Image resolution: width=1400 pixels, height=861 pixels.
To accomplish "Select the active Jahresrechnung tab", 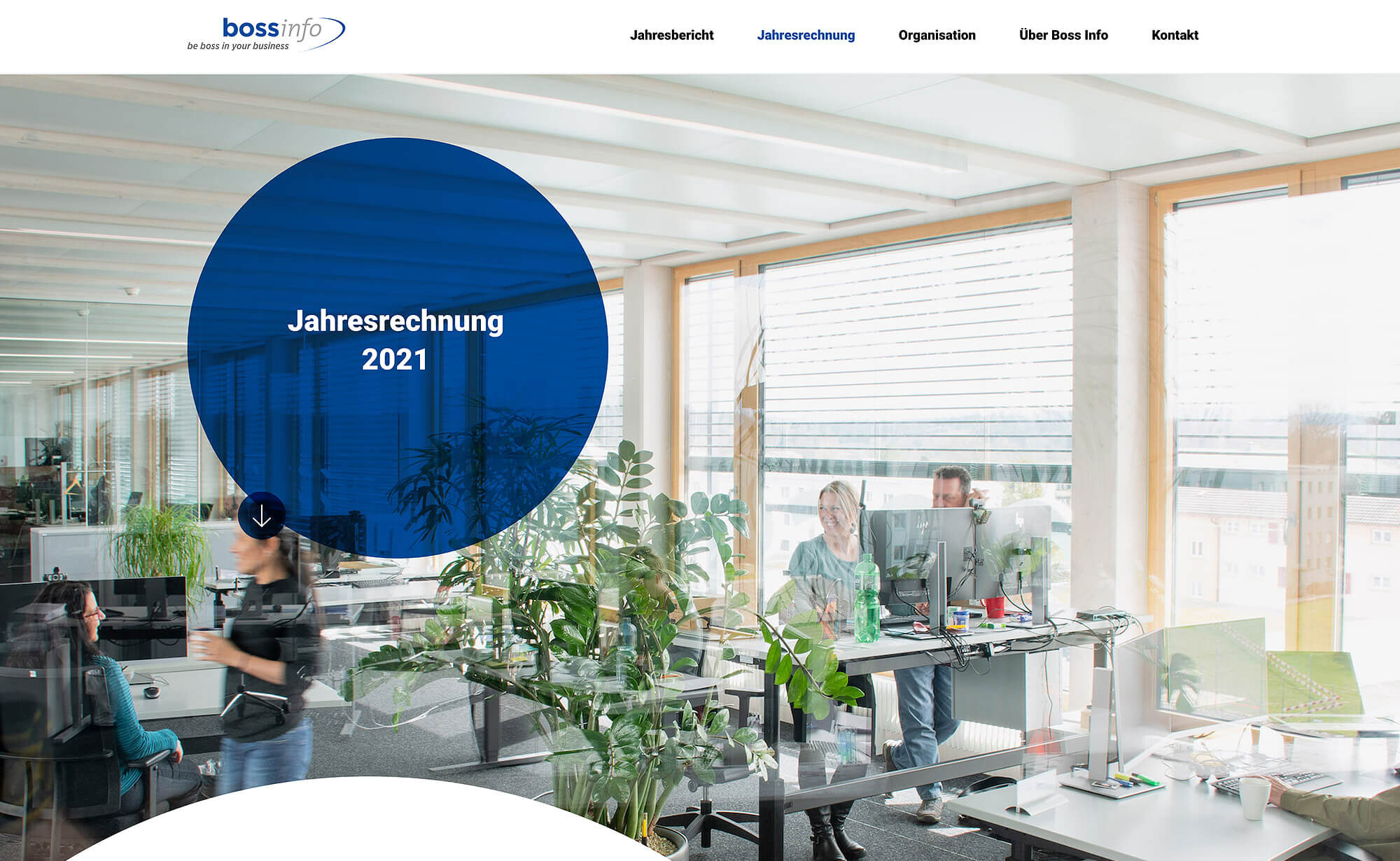I will (x=806, y=34).
